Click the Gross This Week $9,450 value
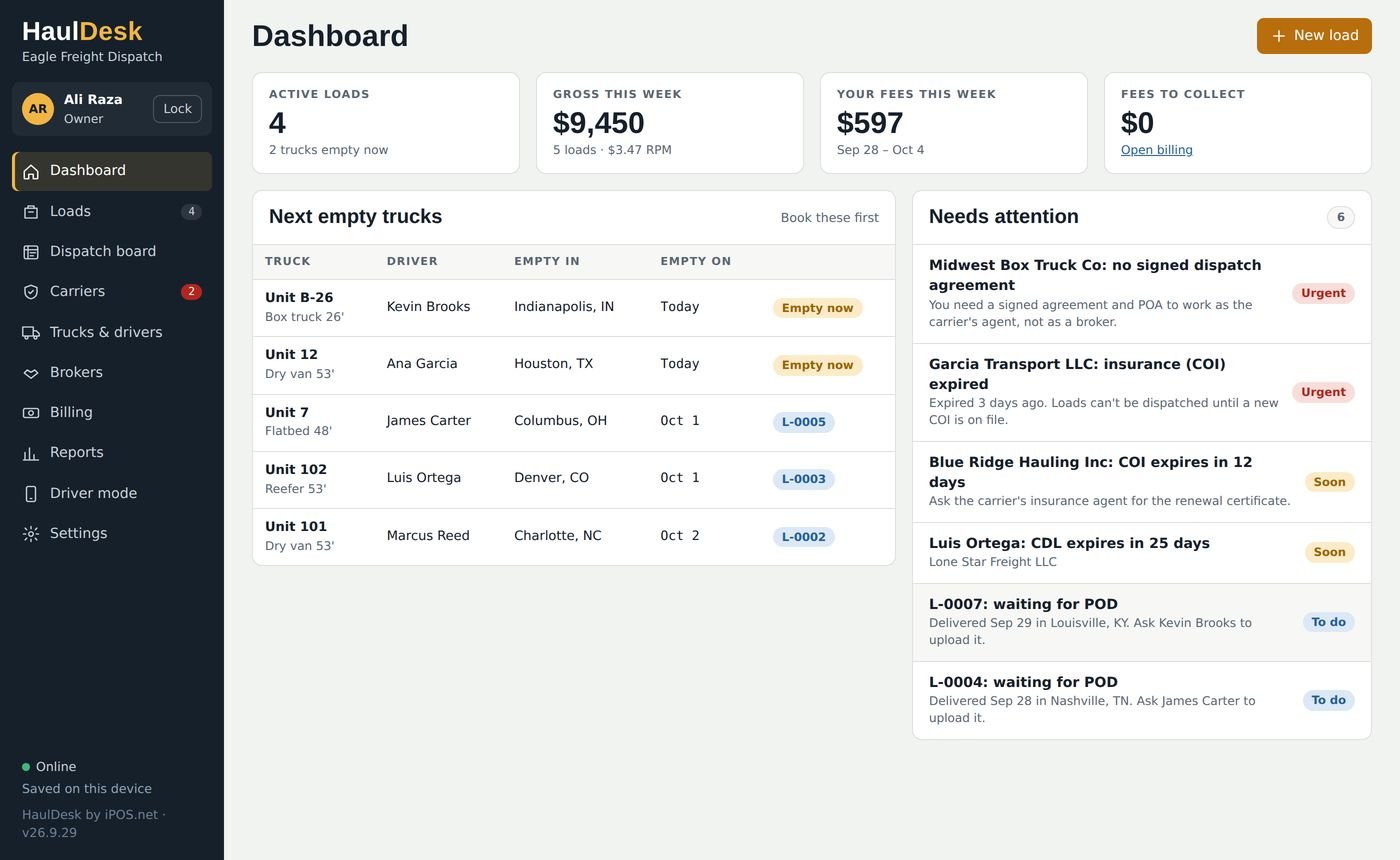This screenshot has height=860, width=1400. point(598,123)
